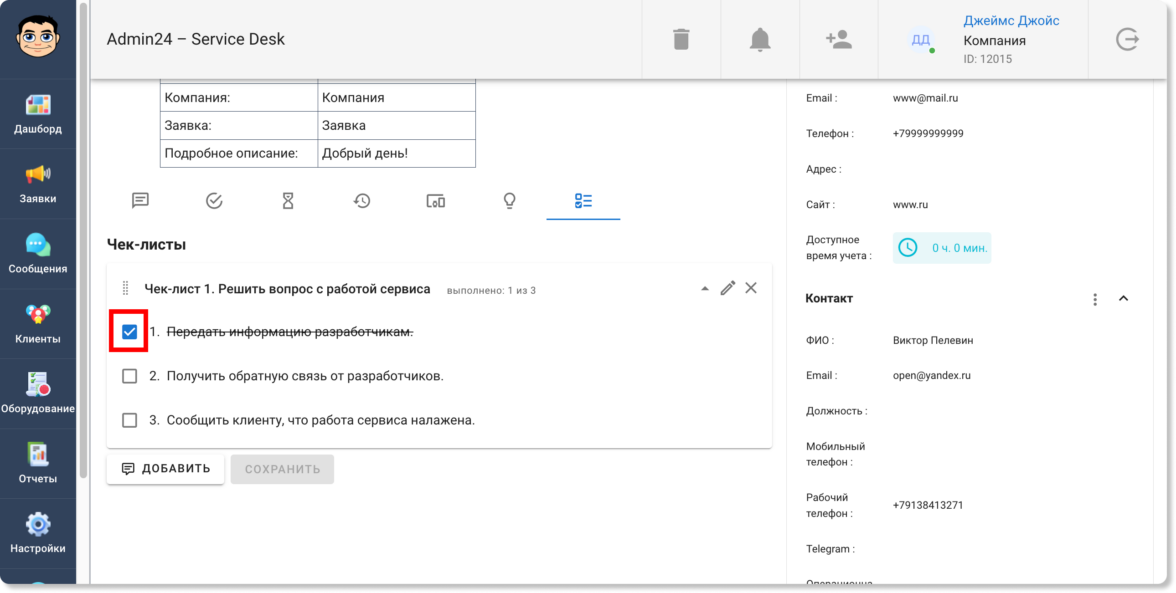Screen dimensions: 1176x593
Task: Open Заявки in the left sidebar
Action: 38,184
